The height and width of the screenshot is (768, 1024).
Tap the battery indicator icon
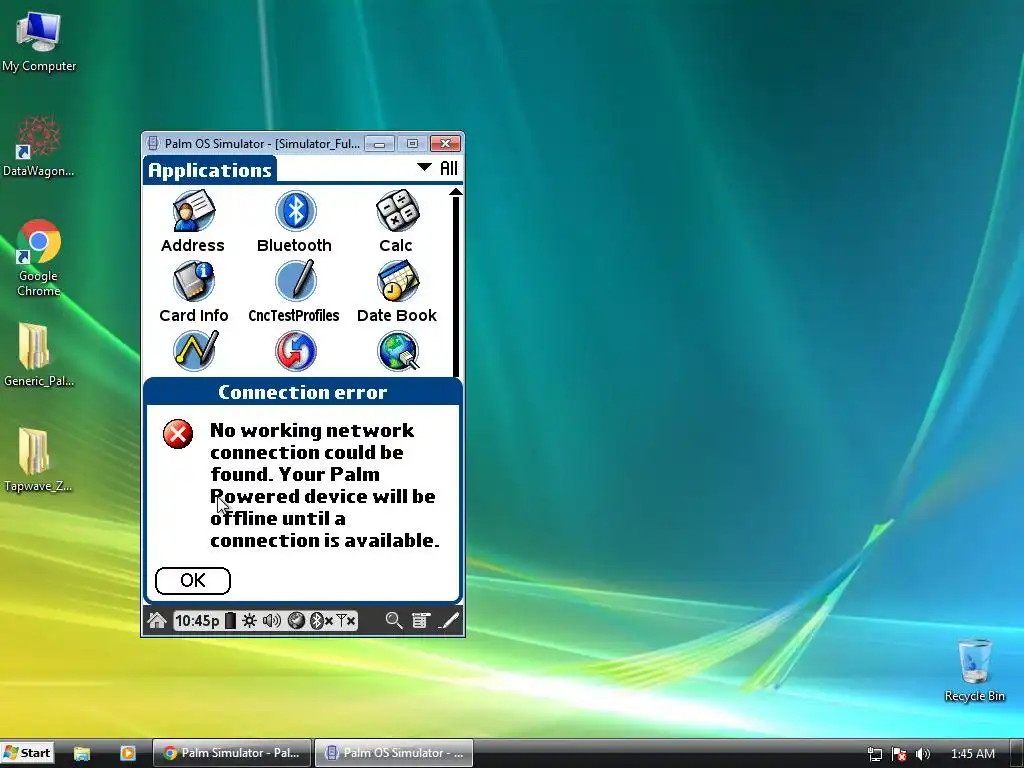pyautogui.click(x=230, y=620)
